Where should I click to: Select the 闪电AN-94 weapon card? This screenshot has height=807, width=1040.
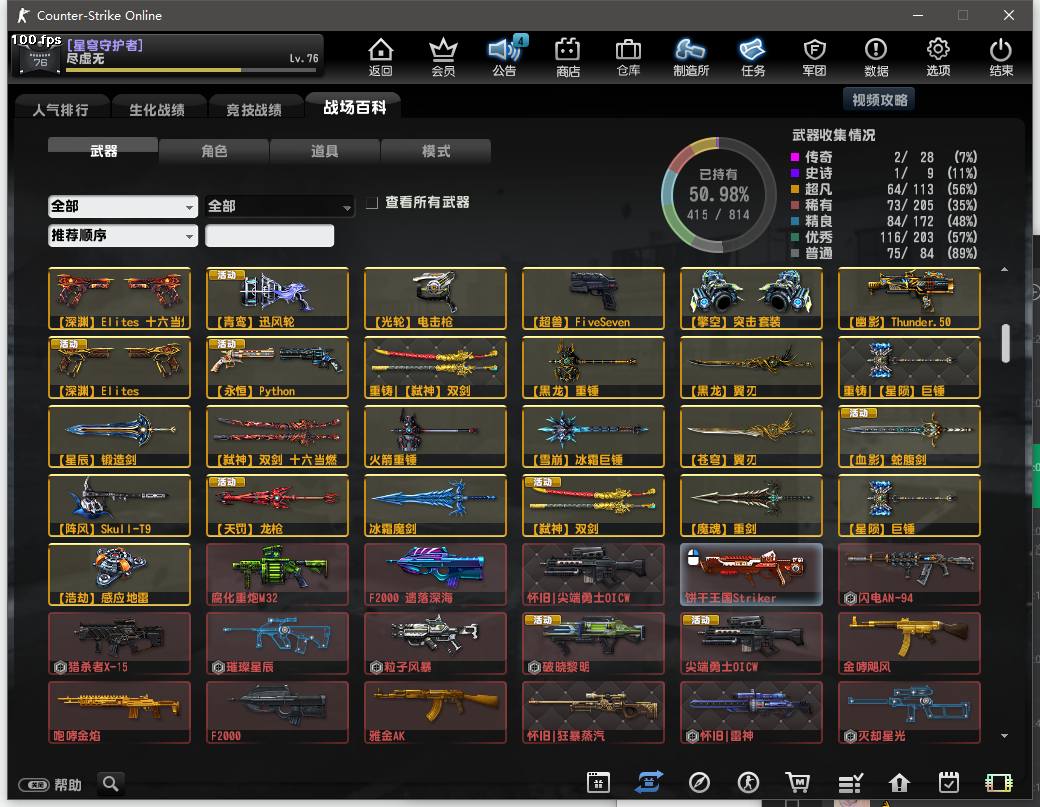point(909,574)
